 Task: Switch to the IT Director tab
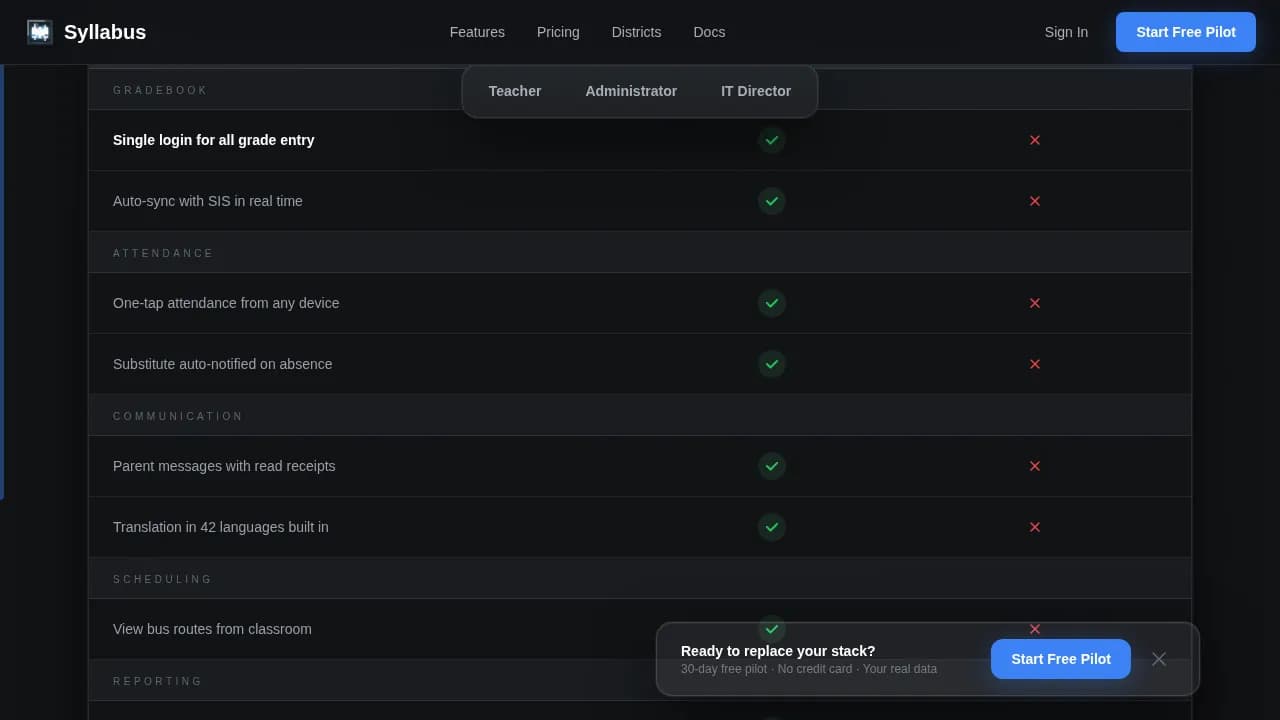click(756, 91)
